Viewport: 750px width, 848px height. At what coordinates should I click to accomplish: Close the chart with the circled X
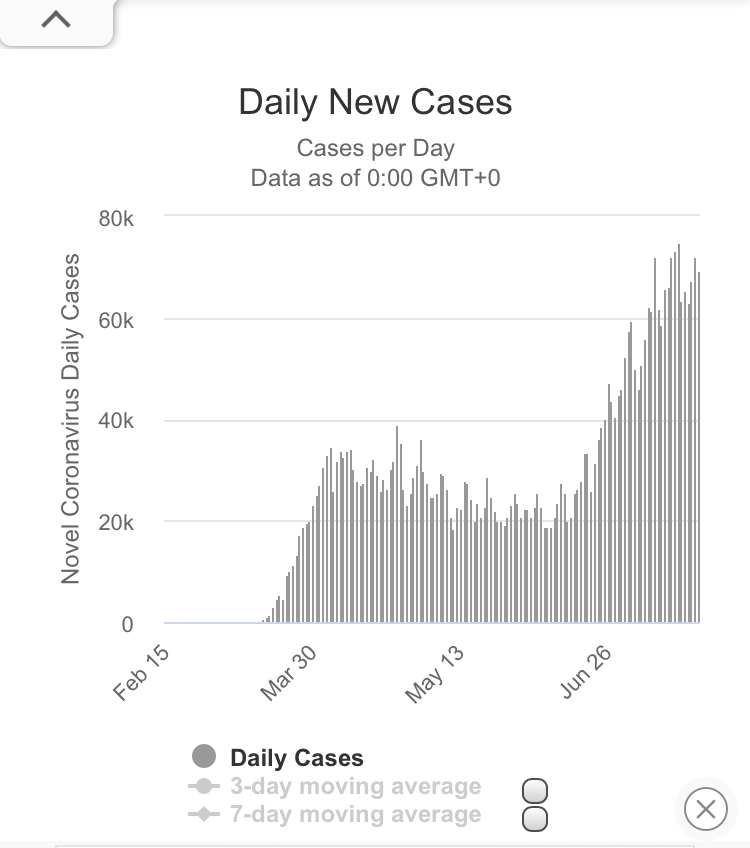[705, 808]
